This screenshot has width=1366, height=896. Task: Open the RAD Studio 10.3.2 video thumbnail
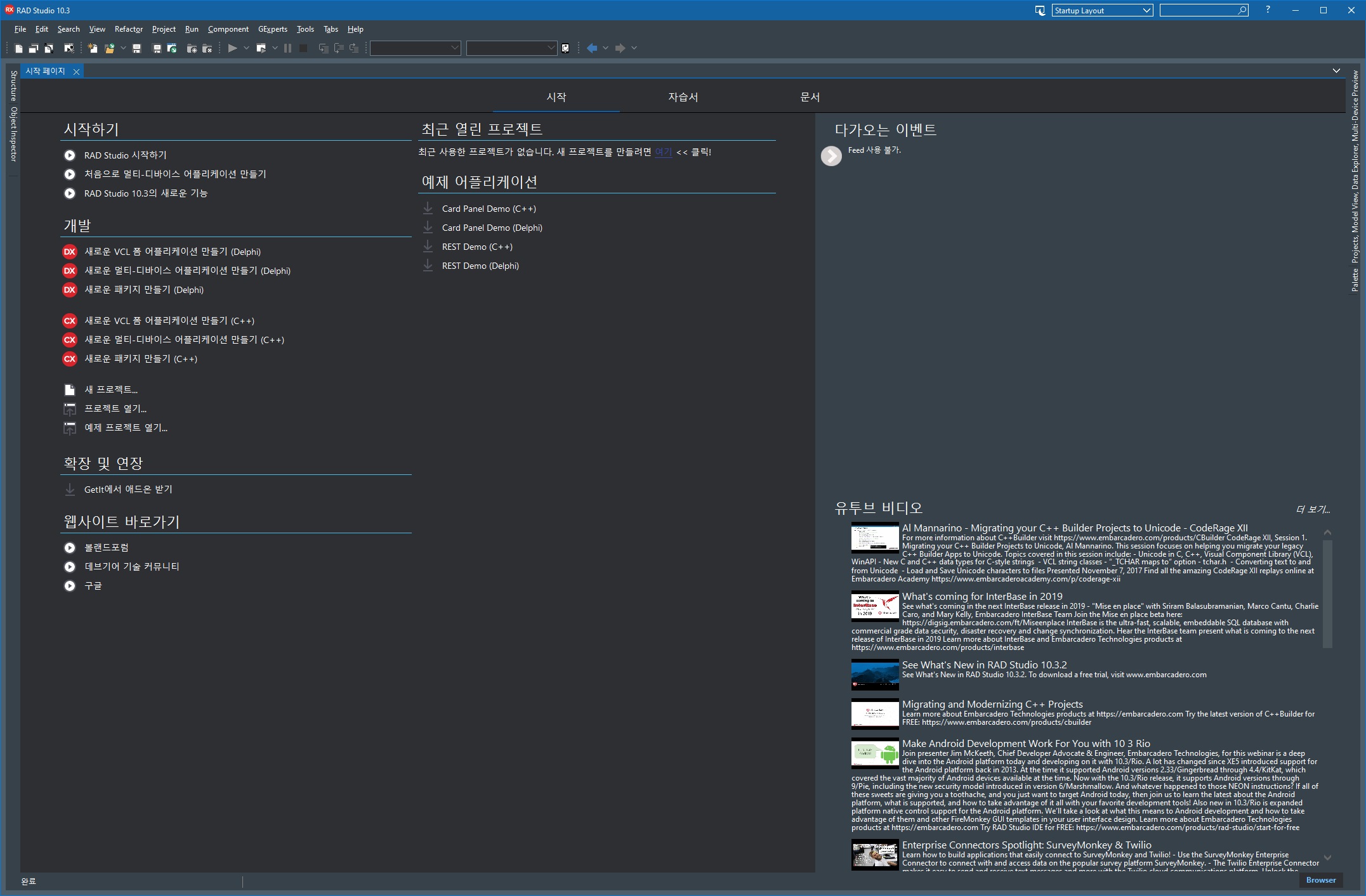[875, 675]
